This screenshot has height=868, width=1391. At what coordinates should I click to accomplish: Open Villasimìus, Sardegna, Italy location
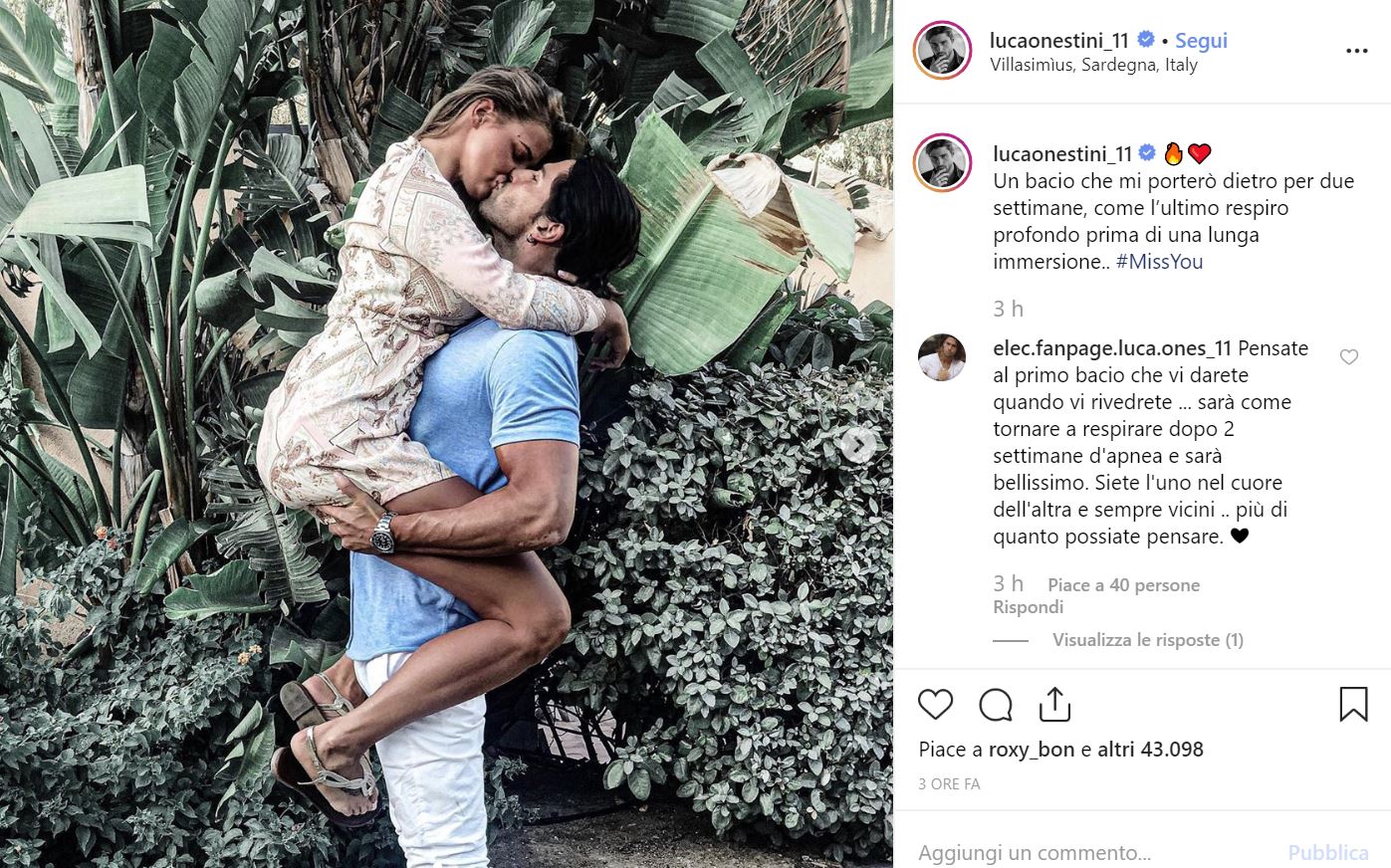1093,65
